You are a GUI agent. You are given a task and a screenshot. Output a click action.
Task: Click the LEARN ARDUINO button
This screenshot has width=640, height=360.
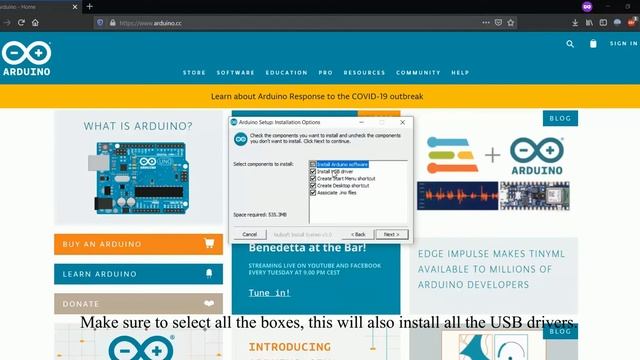(x=138, y=274)
